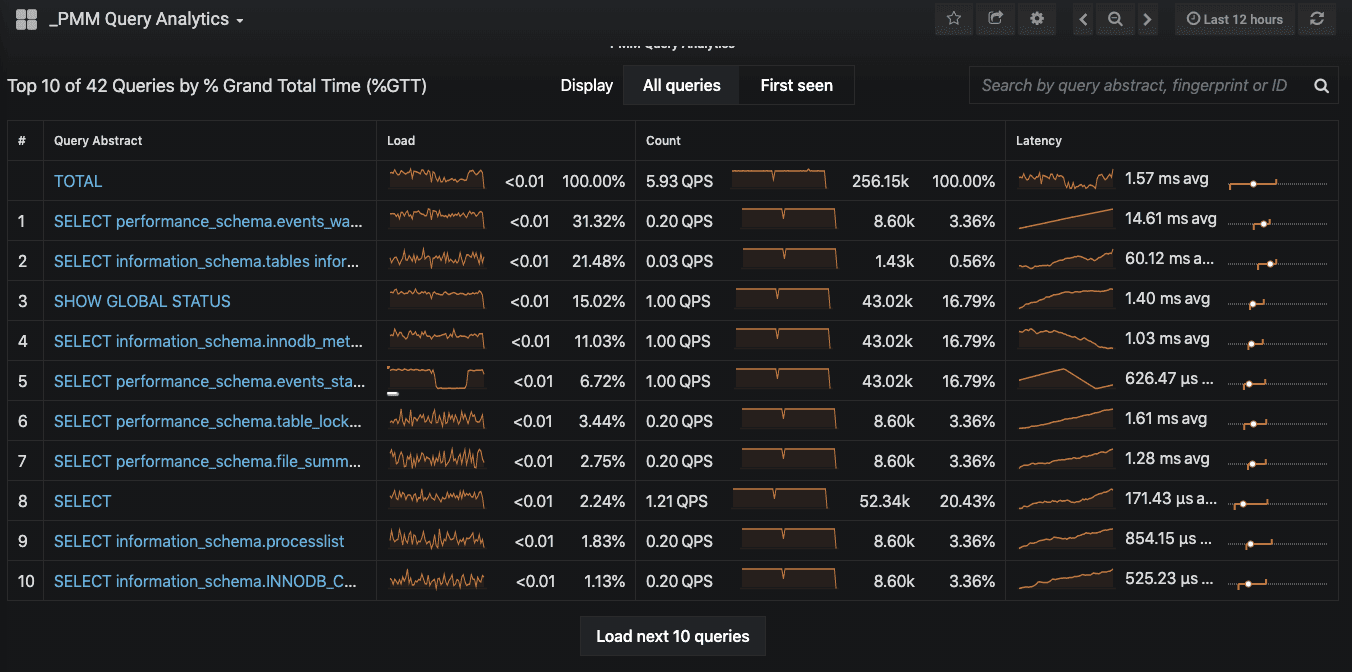Image resolution: width=1352 pixels, height=672 pixels.
Task: Click the 1.21 QPS value
Action: tap(676, 501)
